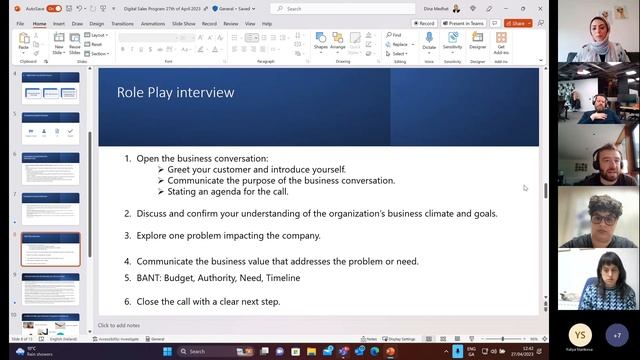640x360 pixels.
Task: Switch to the Transitions tab
Action: click(x=122, y=24)
